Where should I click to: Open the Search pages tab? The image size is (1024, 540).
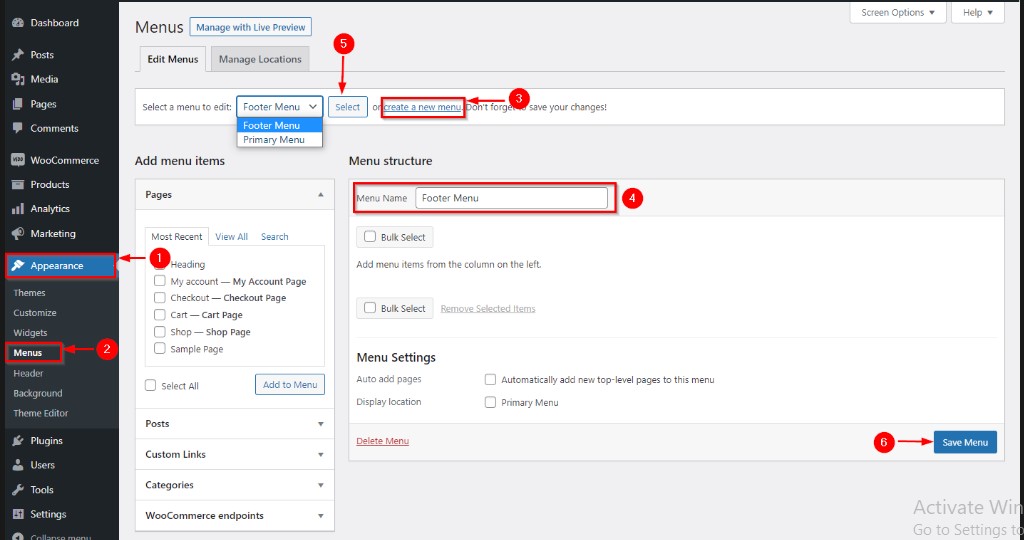pos(274,236)
